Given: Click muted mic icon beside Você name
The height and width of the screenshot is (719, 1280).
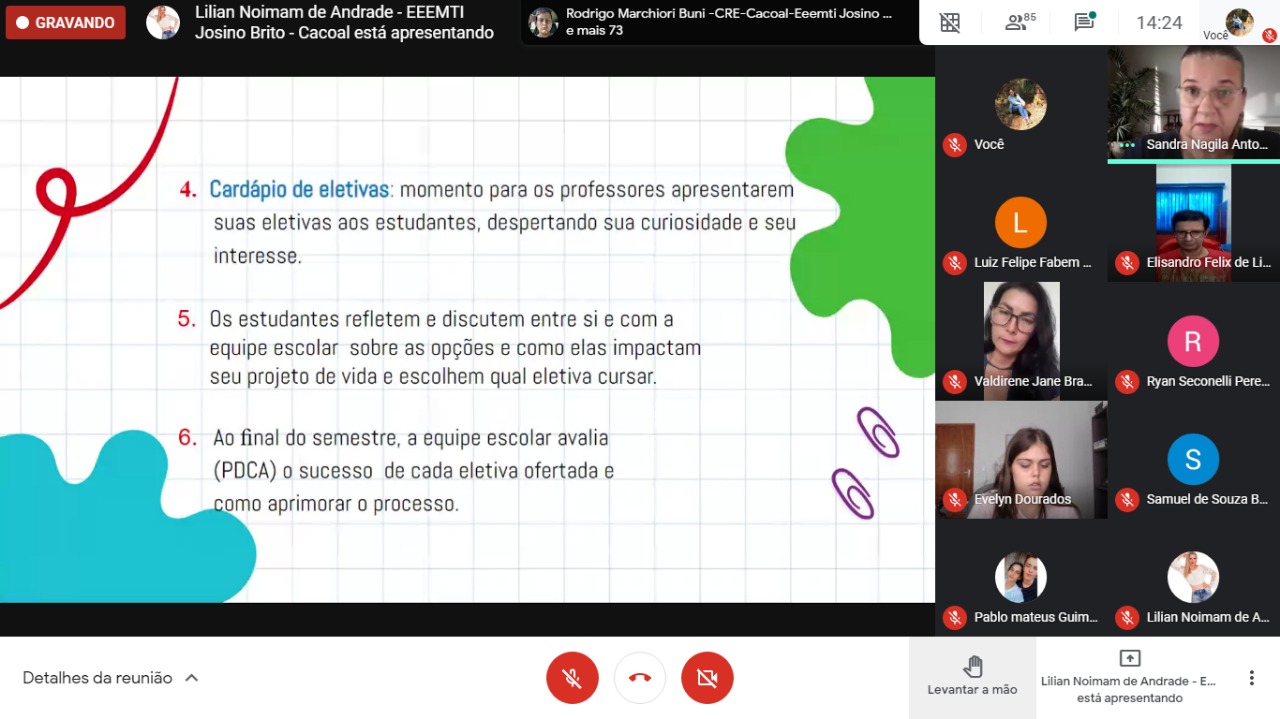Looking at the screenshot, I should (x=955, y=145).
